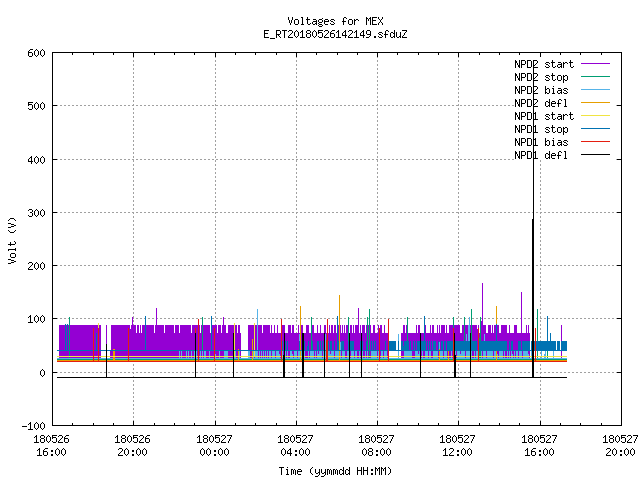Viewport: 640px width, 480px height.
Task: Click the '180527 00:00' x-axis tick label
Action: 214,446
